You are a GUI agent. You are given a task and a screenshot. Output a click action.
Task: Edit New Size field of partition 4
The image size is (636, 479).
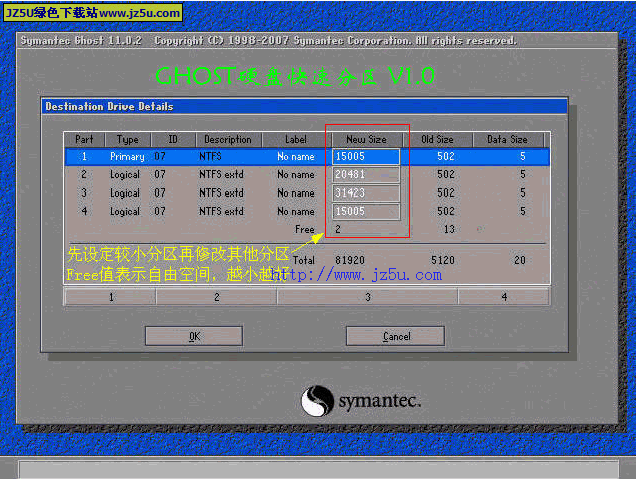(366, 211)
